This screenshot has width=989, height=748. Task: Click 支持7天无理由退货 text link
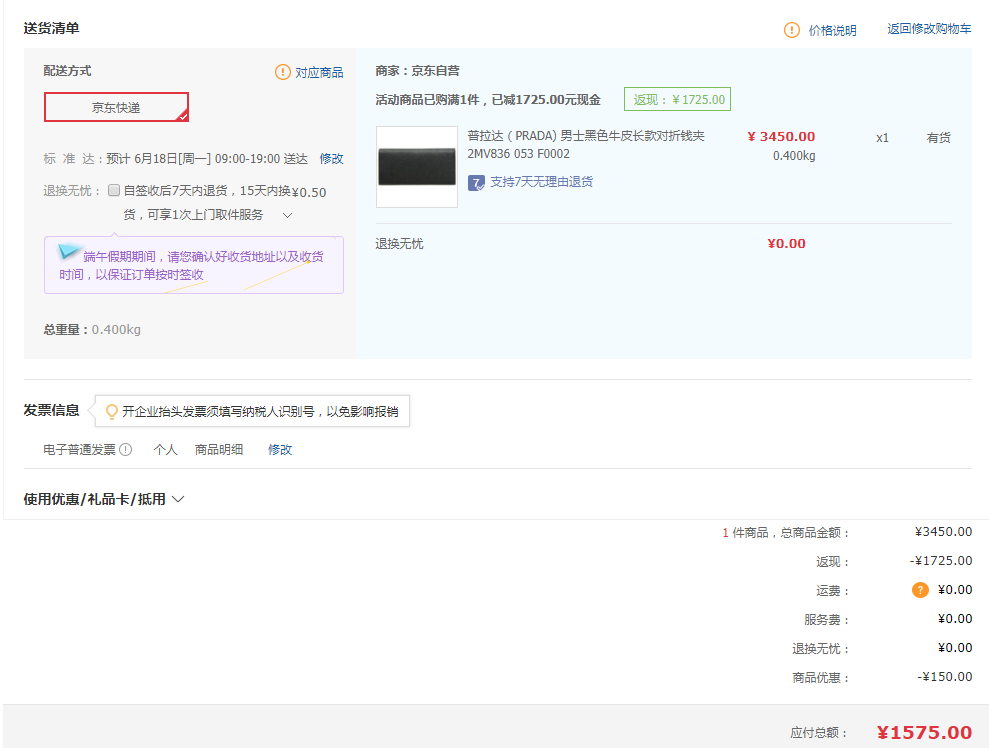pos(541,182)
